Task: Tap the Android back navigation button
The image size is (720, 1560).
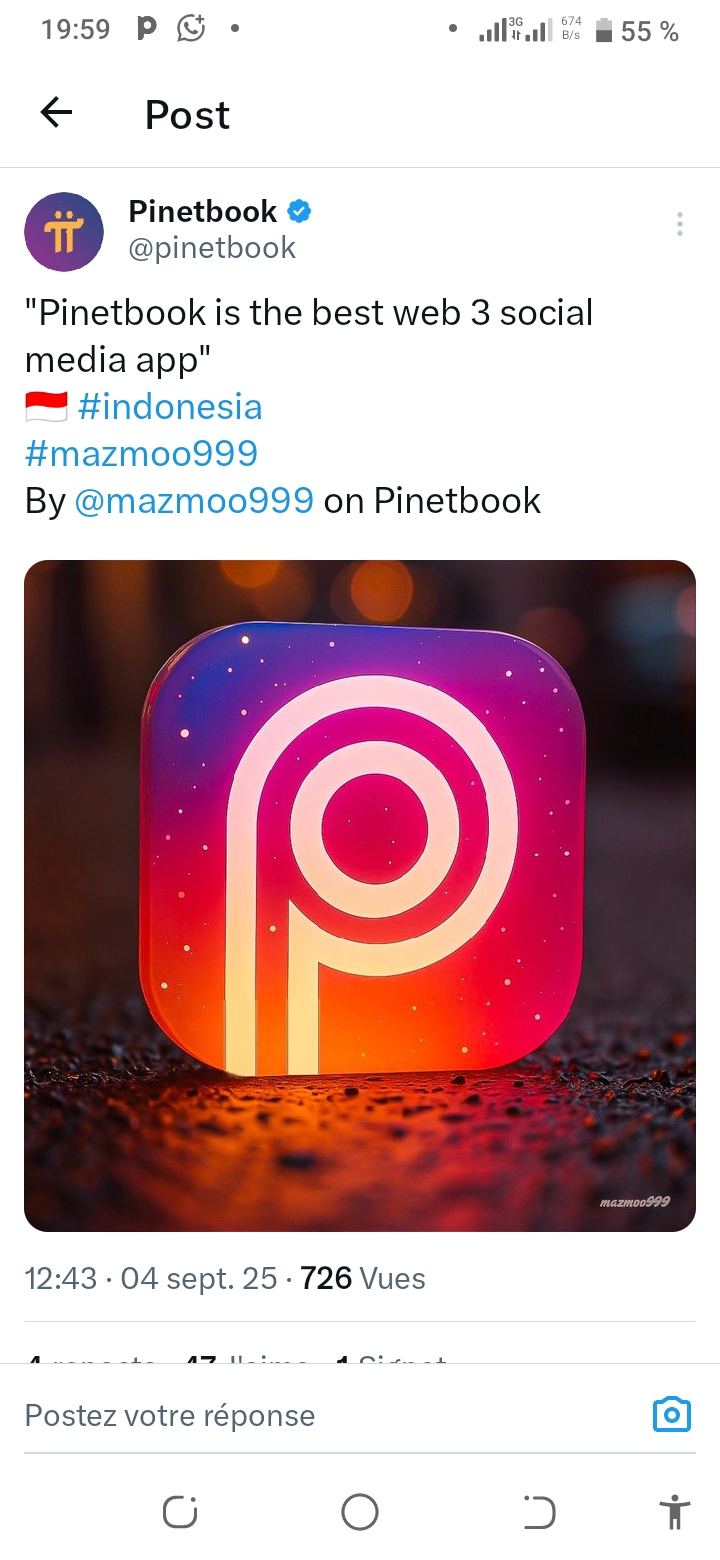Action: click(540, 1512)
